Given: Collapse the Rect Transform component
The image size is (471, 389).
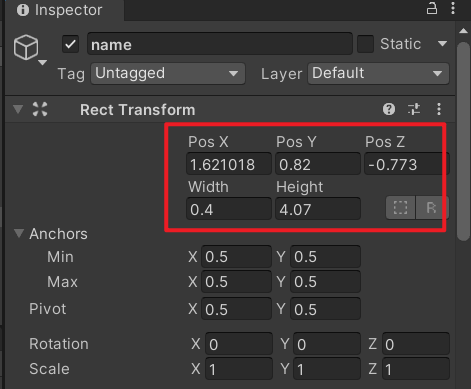Looking at the screenshot, I should coord(18,109).
